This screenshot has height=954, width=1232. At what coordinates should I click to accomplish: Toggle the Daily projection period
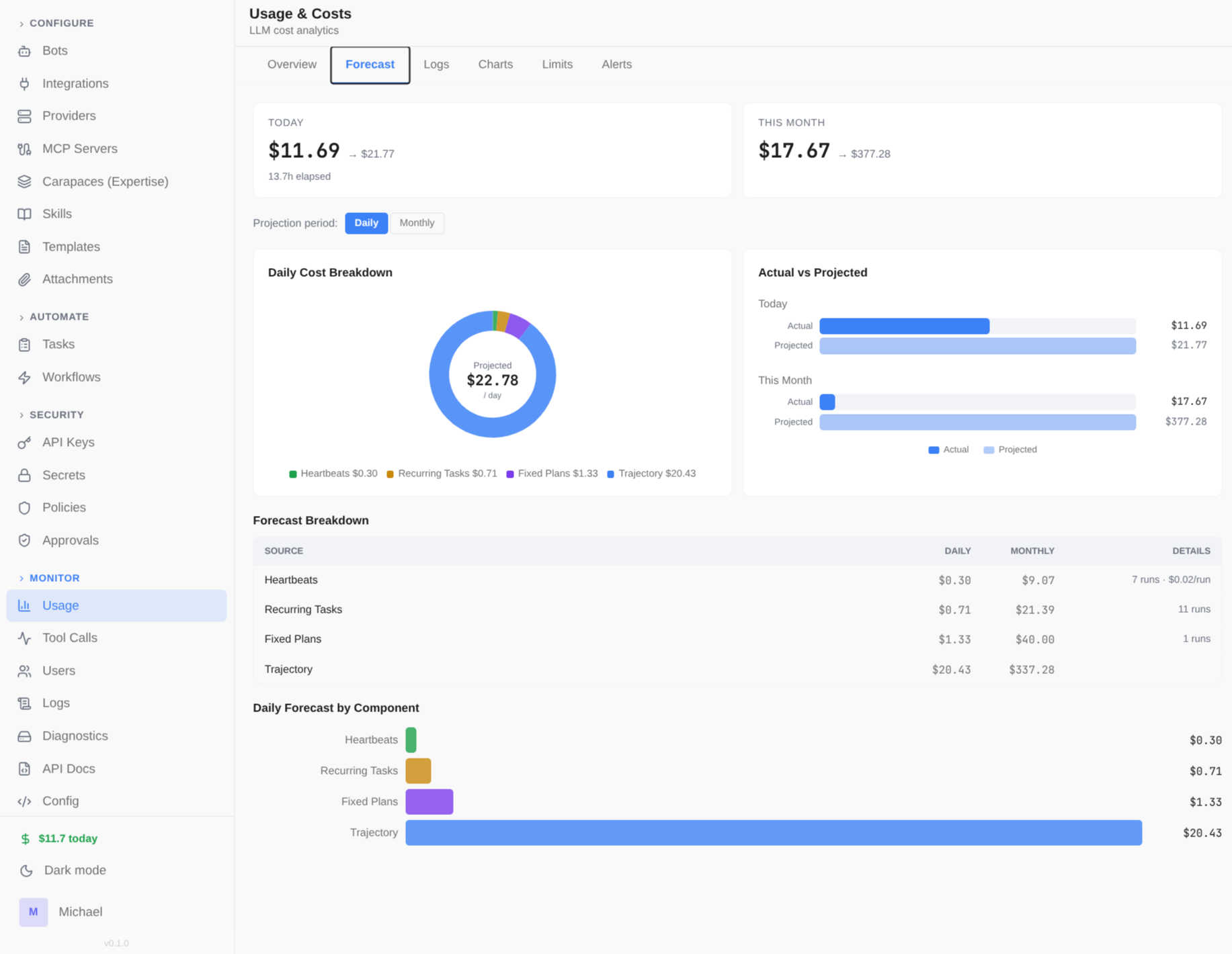coord(366,222)
